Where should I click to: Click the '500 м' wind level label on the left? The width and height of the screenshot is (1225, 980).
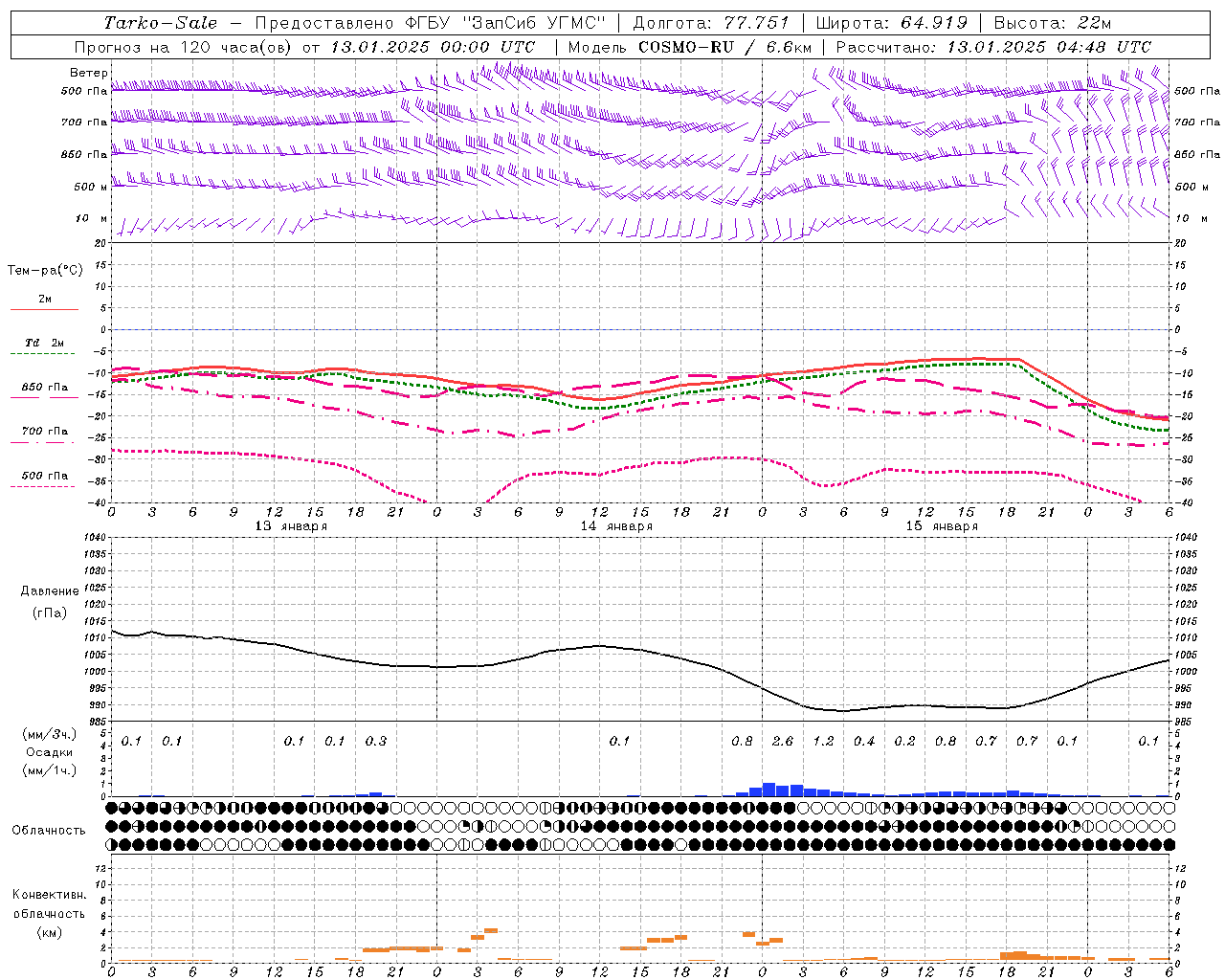(91, 187)
